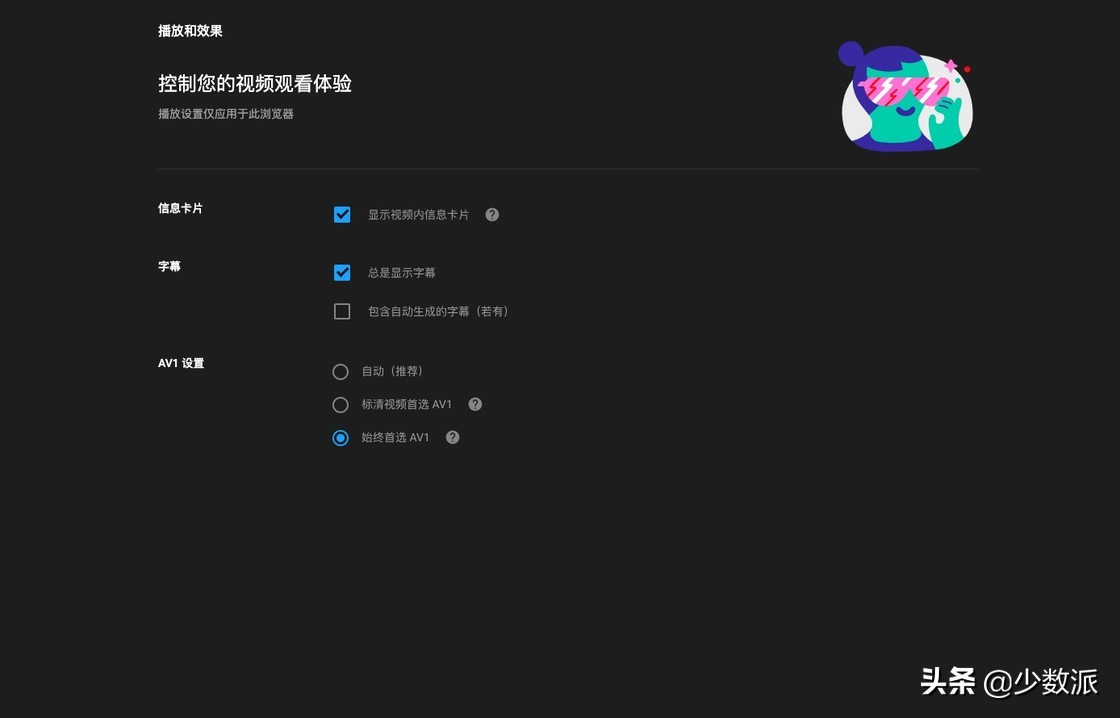Select the help icon on the AV1 second option
1120x718 pixels.
click(475, 404)
